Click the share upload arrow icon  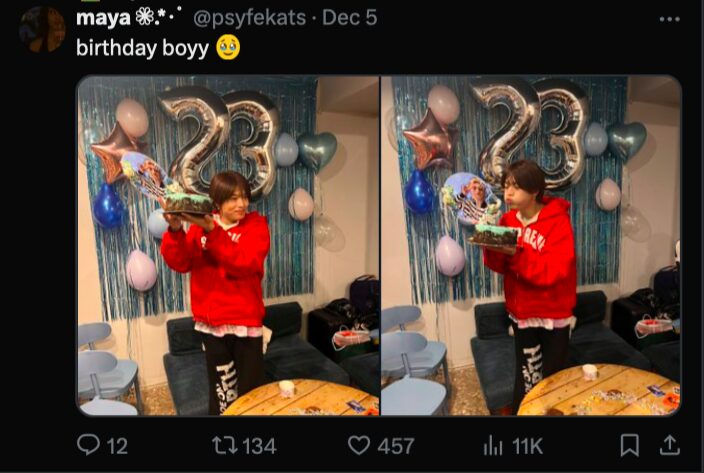pos(670,445)
